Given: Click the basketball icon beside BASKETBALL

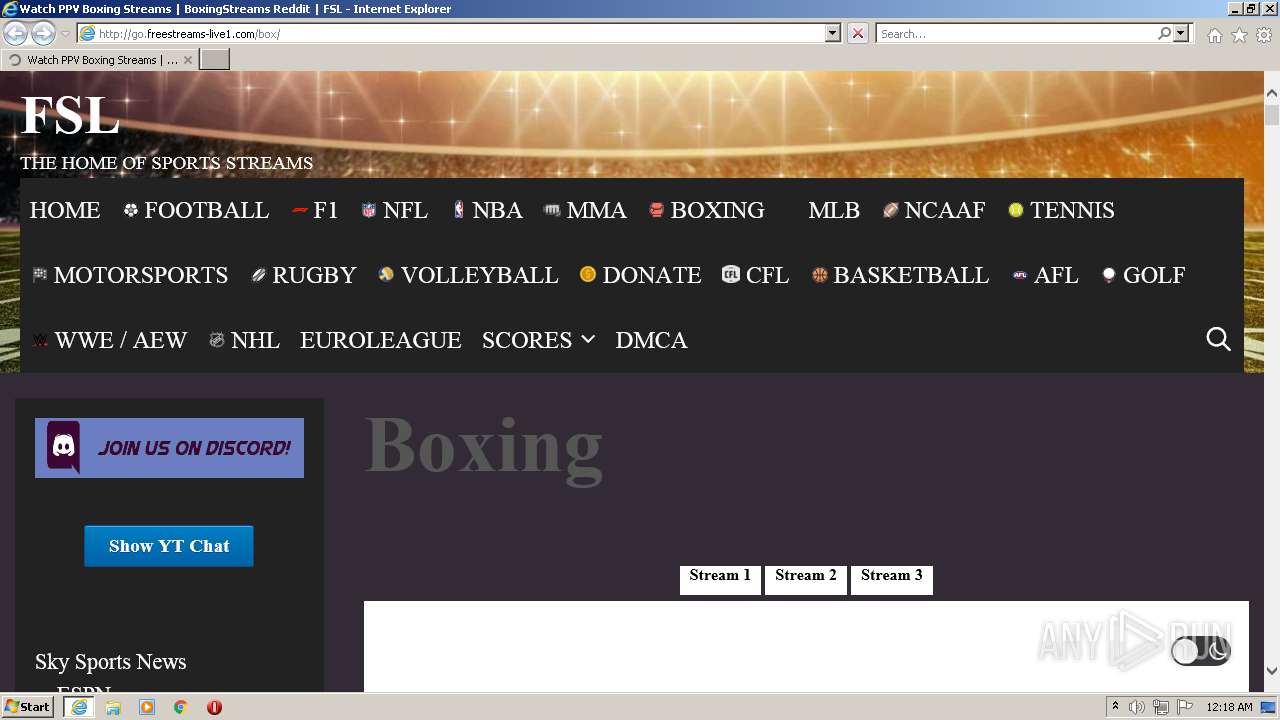Looking at the screenshot, I should (820, 275).
